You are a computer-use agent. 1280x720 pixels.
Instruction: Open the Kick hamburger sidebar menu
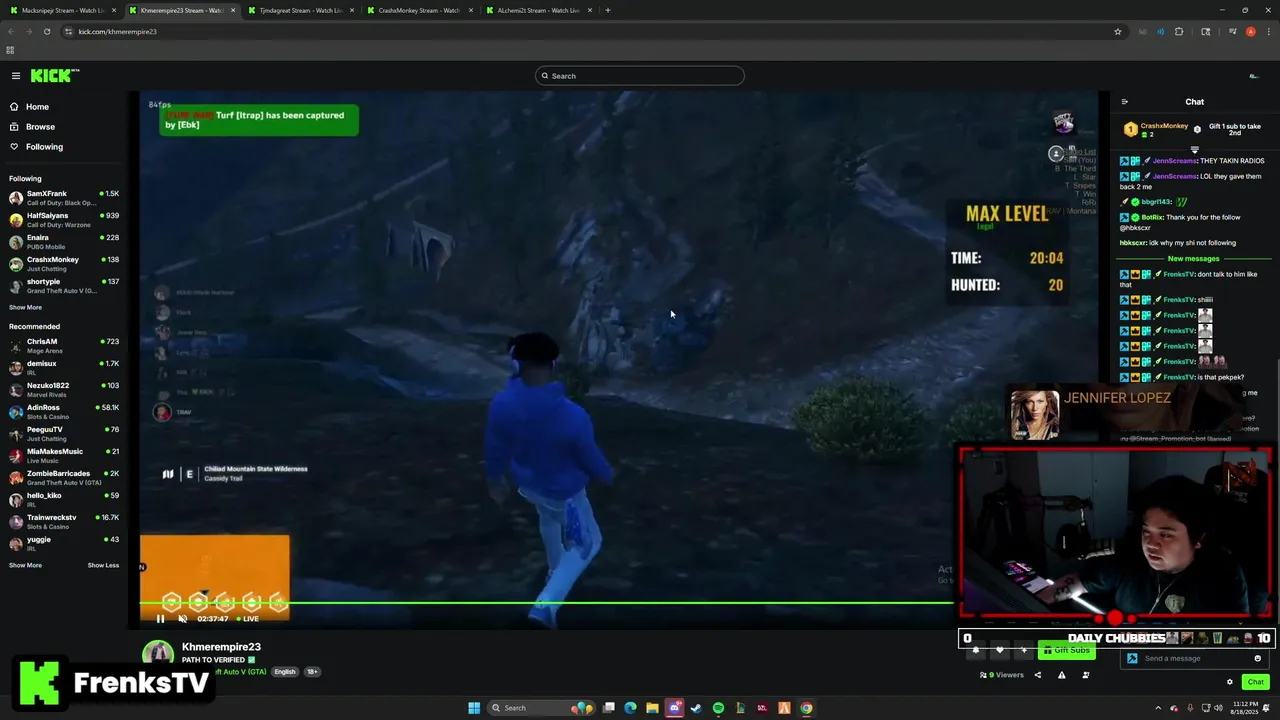[x=16, y=76]
